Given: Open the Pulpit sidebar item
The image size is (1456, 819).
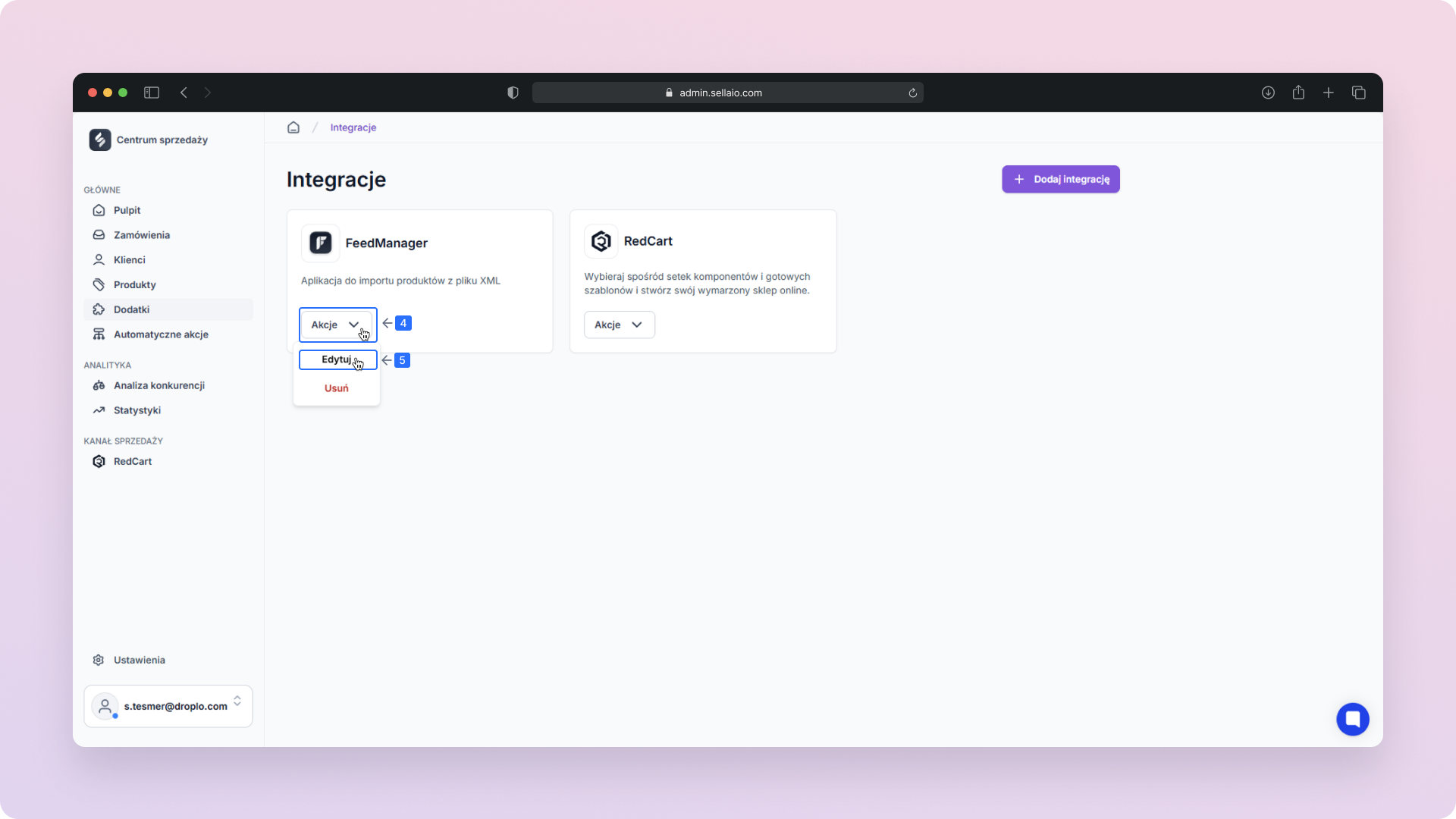Looking at the screenshot, I should [x=168, y=210].
